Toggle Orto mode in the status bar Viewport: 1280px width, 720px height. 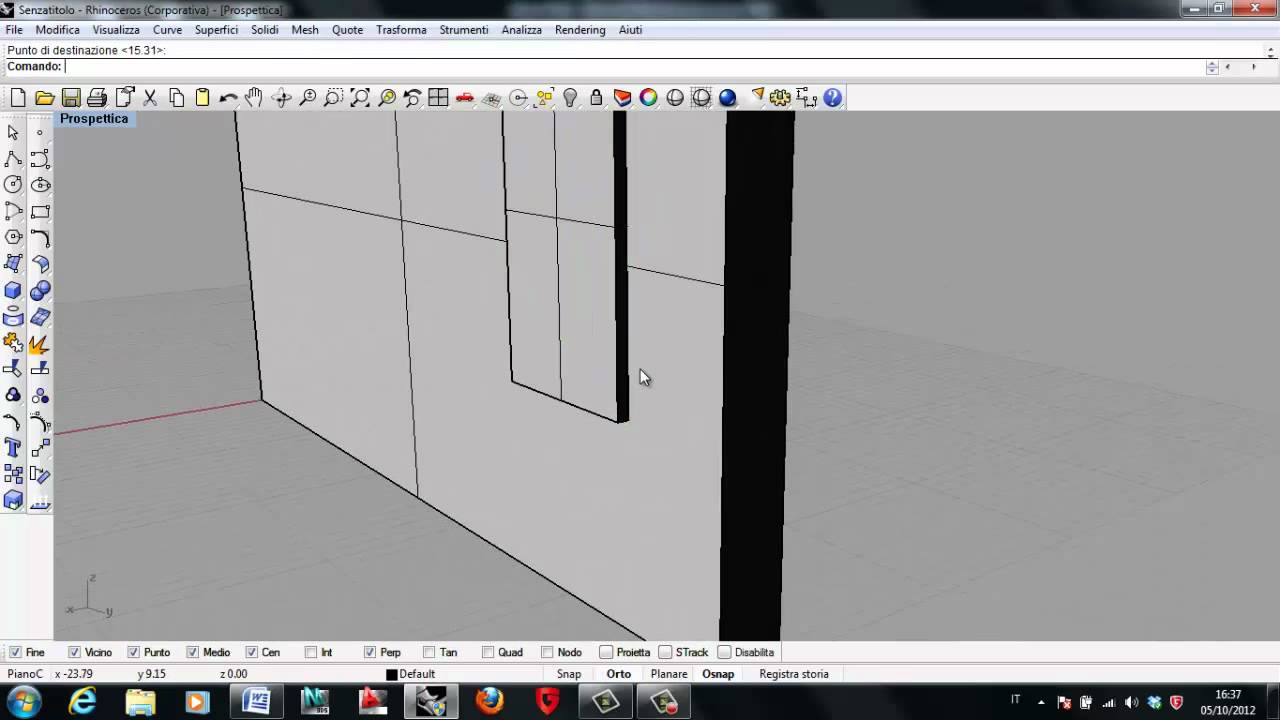point(619,674)
